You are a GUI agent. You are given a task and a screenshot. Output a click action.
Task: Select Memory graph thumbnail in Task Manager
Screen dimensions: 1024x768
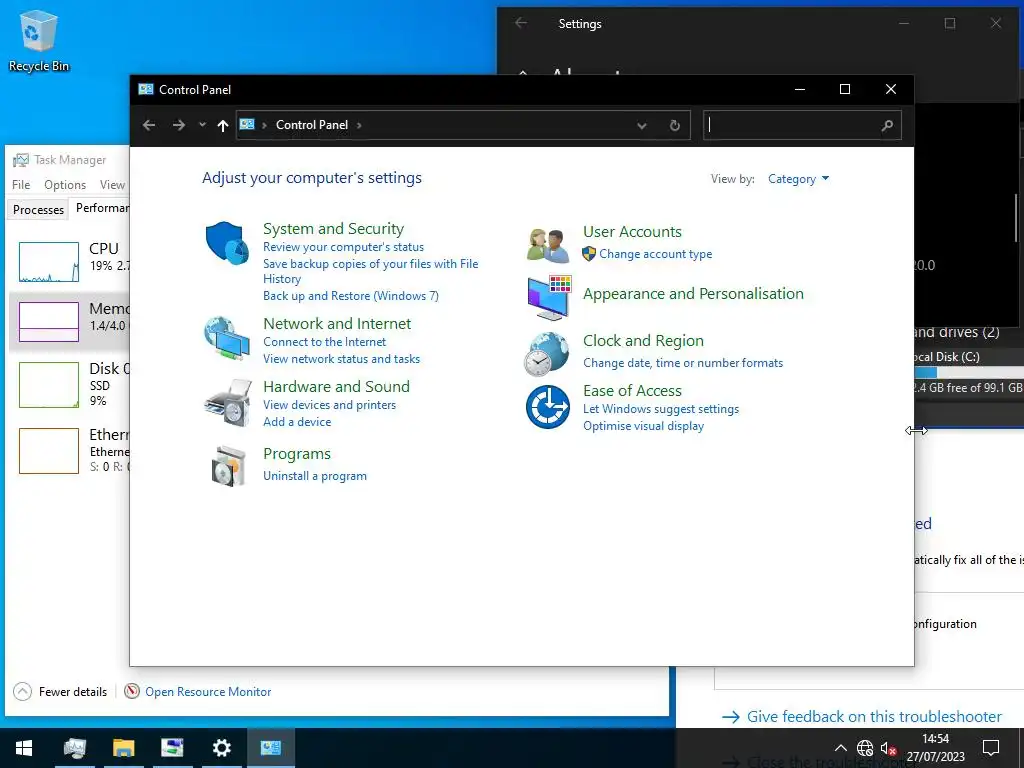tap(49, 321)
